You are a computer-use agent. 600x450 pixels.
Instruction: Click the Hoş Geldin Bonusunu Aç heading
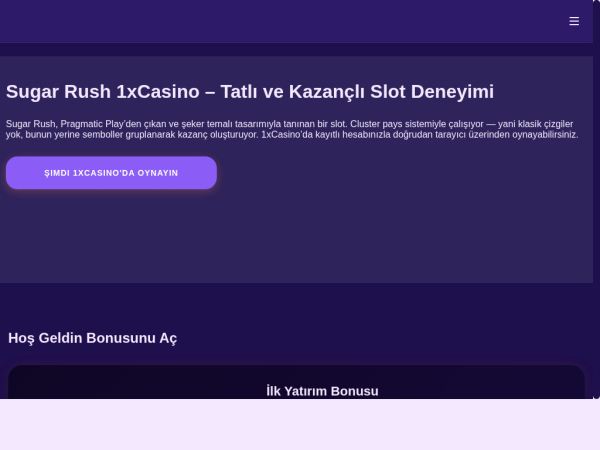point(93,338)
